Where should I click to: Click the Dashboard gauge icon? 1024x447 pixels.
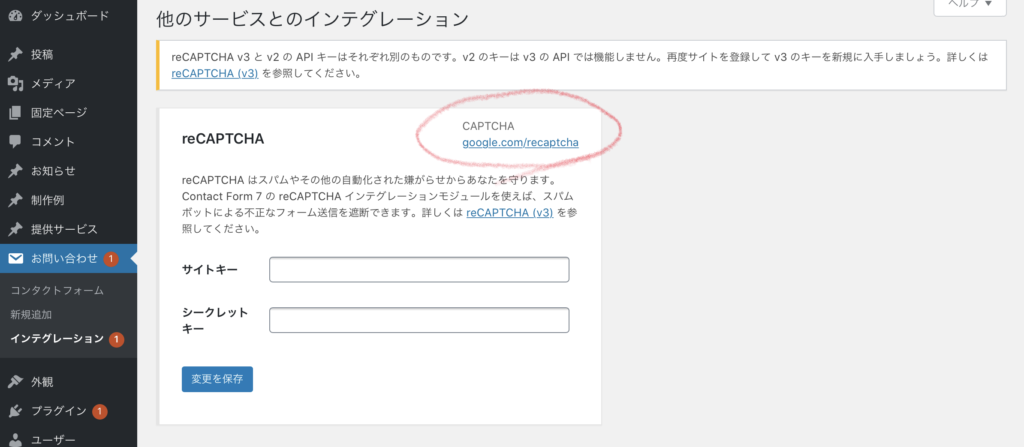(x=16, y=14)
